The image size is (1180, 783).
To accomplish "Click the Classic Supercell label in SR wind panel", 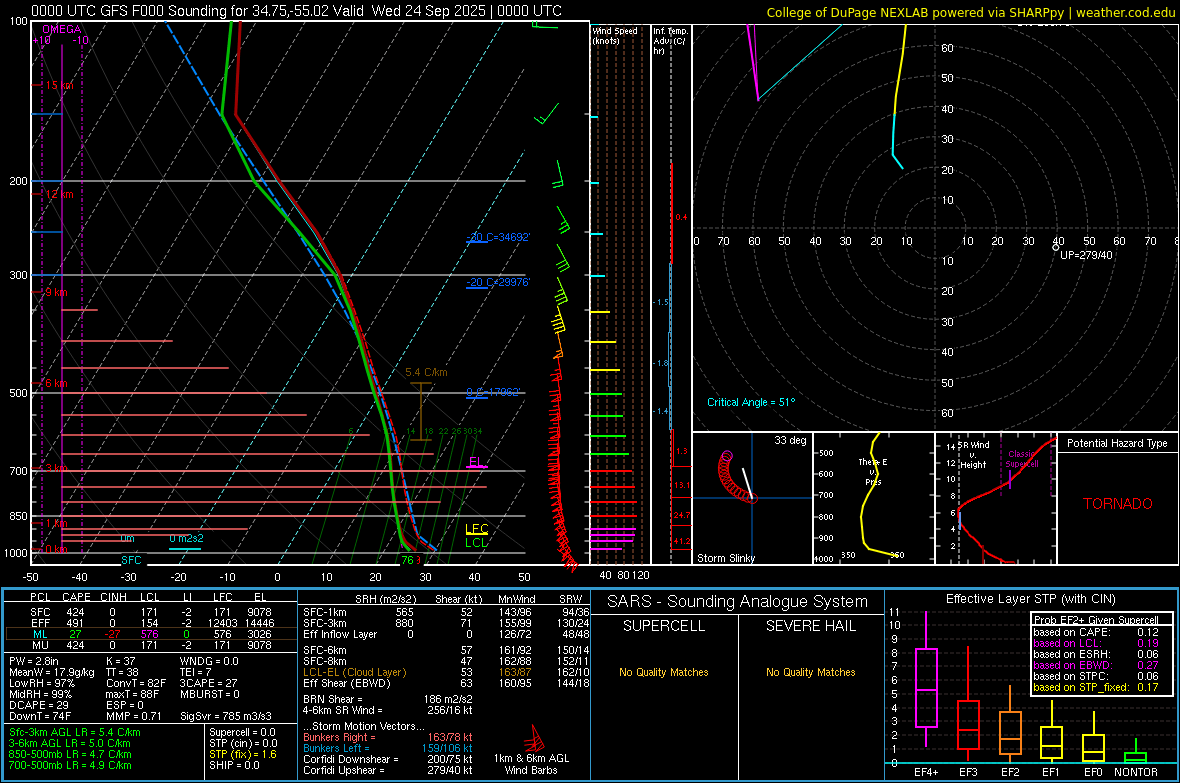I will [1022, 459].
